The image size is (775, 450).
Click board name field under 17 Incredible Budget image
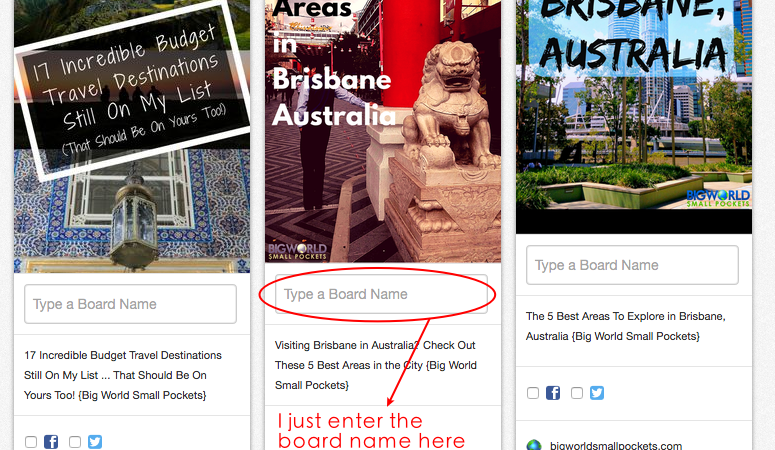click(130, 304)
